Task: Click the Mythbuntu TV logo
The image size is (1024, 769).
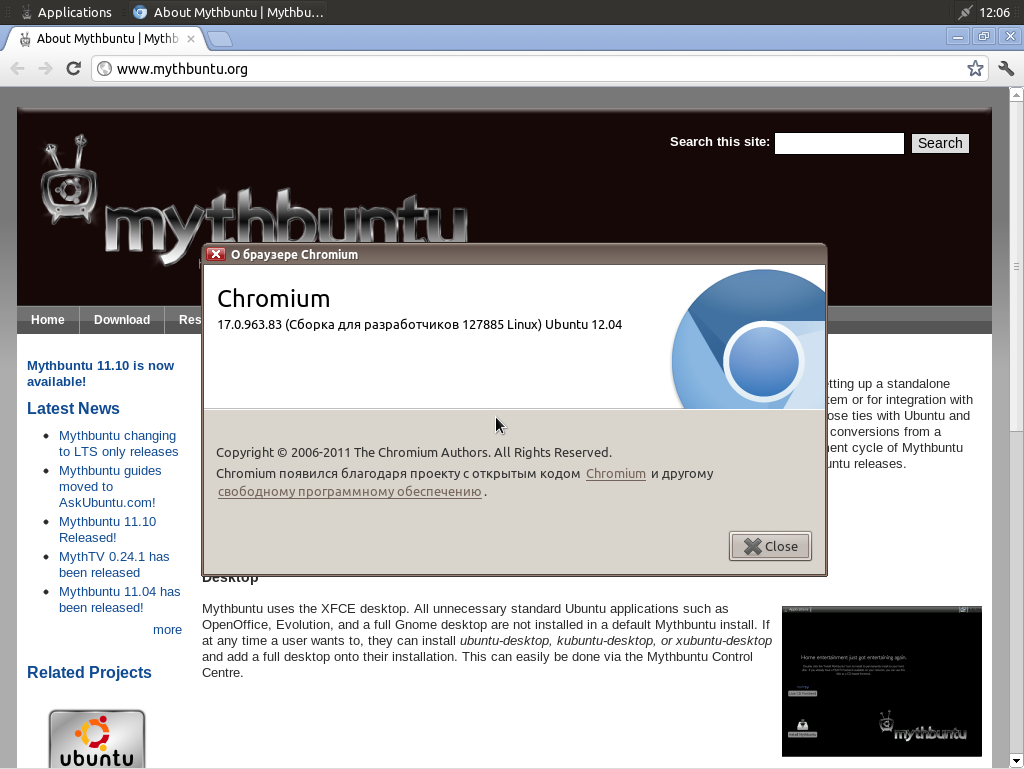Action: click(68, 186)
